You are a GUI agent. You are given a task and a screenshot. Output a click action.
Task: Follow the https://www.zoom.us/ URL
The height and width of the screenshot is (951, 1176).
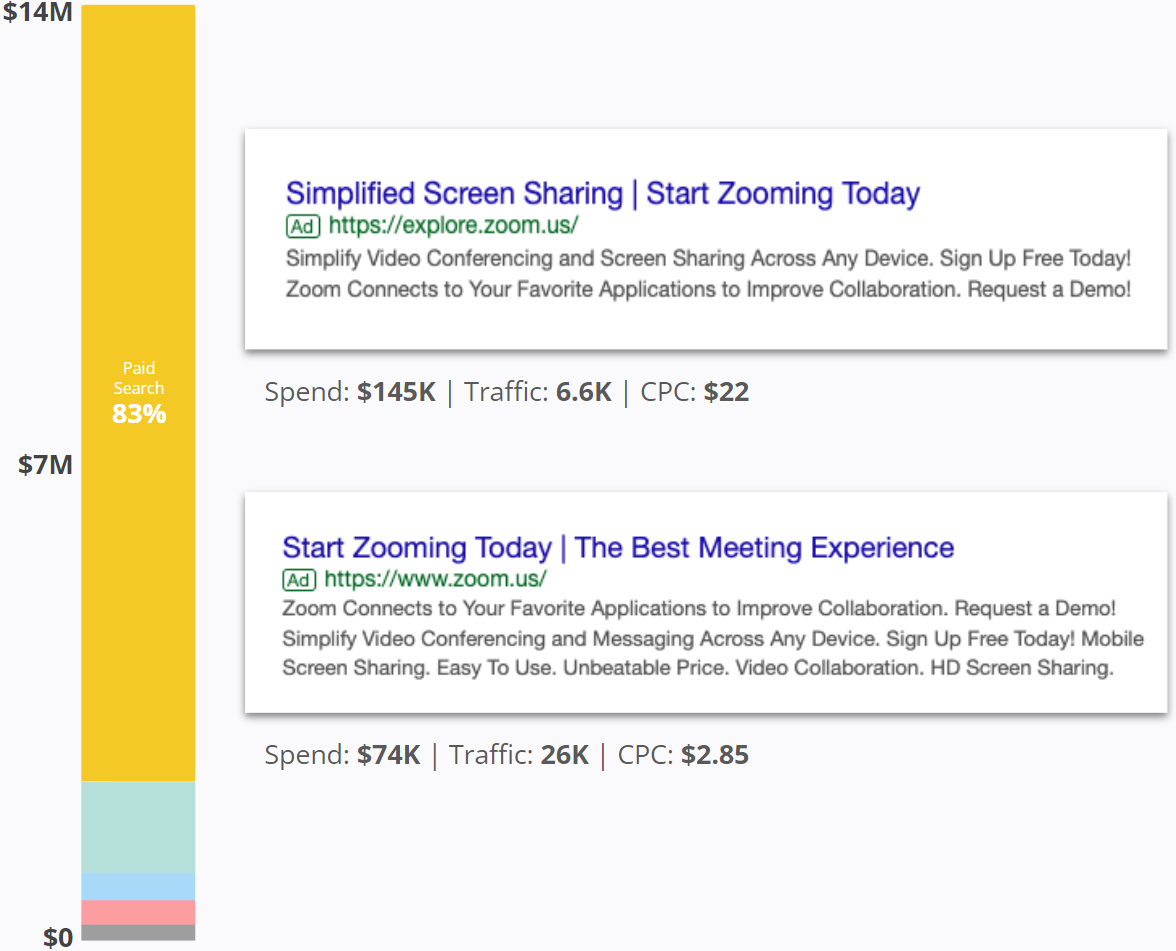click(x=435, y=579)
